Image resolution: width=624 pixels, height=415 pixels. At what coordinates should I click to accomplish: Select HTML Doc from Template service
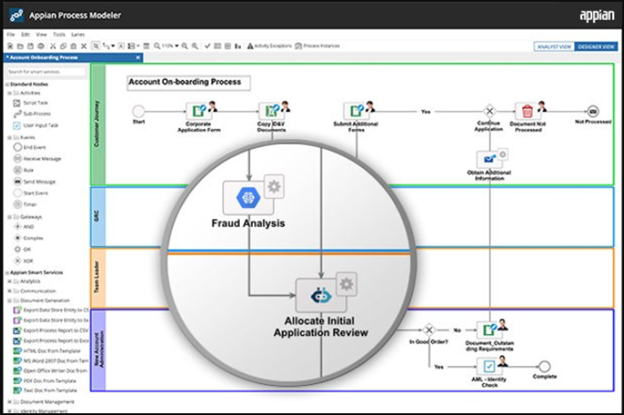pyautogui.click(x=47, y=351)
